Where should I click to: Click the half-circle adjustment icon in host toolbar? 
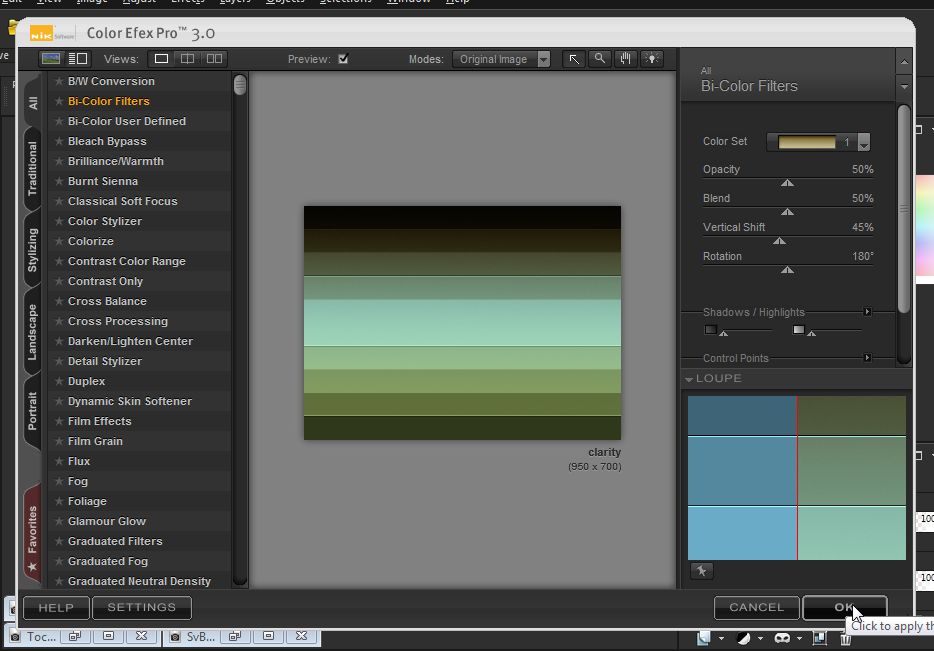coord(743,638)
